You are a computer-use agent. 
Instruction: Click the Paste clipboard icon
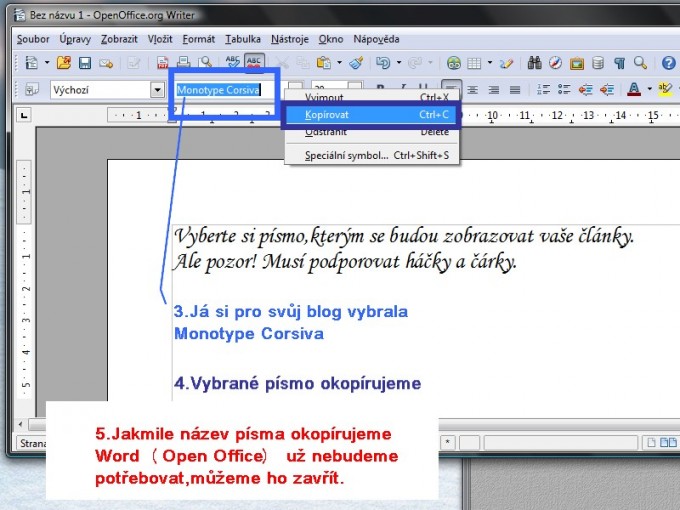(324, 63)
